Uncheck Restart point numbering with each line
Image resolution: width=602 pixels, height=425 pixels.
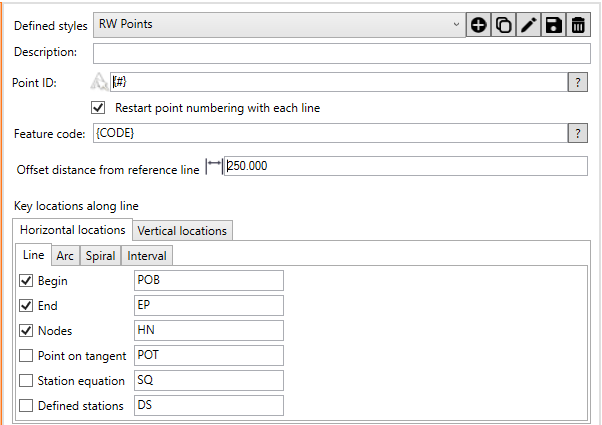[98, 108]
